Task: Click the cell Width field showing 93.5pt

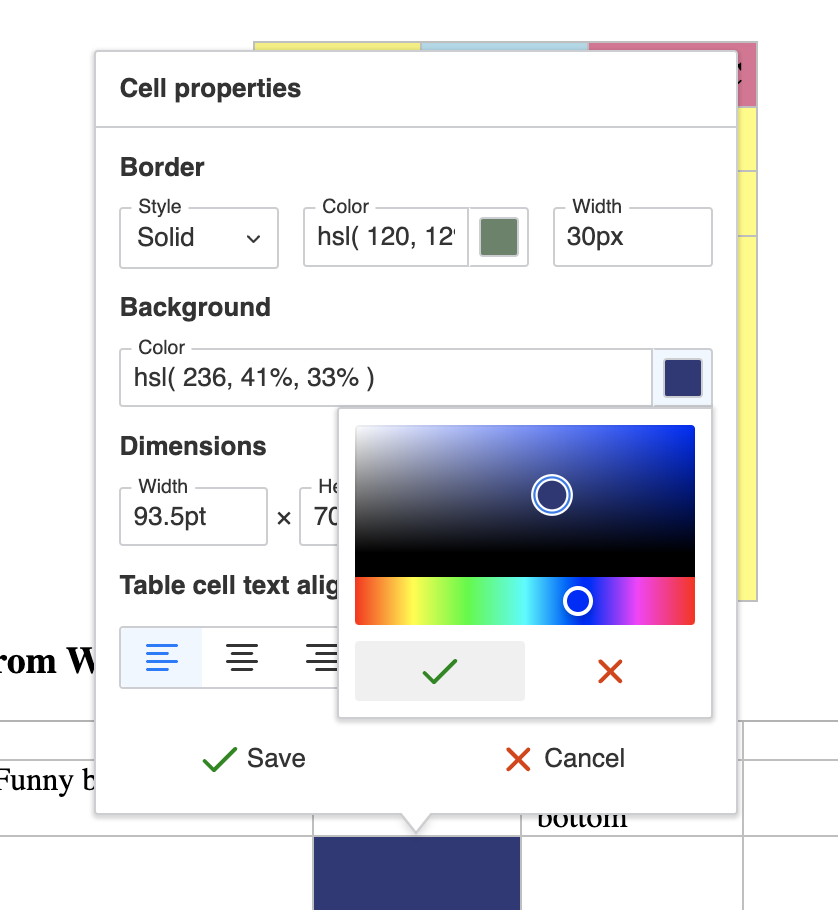Action: click(193, 517)
